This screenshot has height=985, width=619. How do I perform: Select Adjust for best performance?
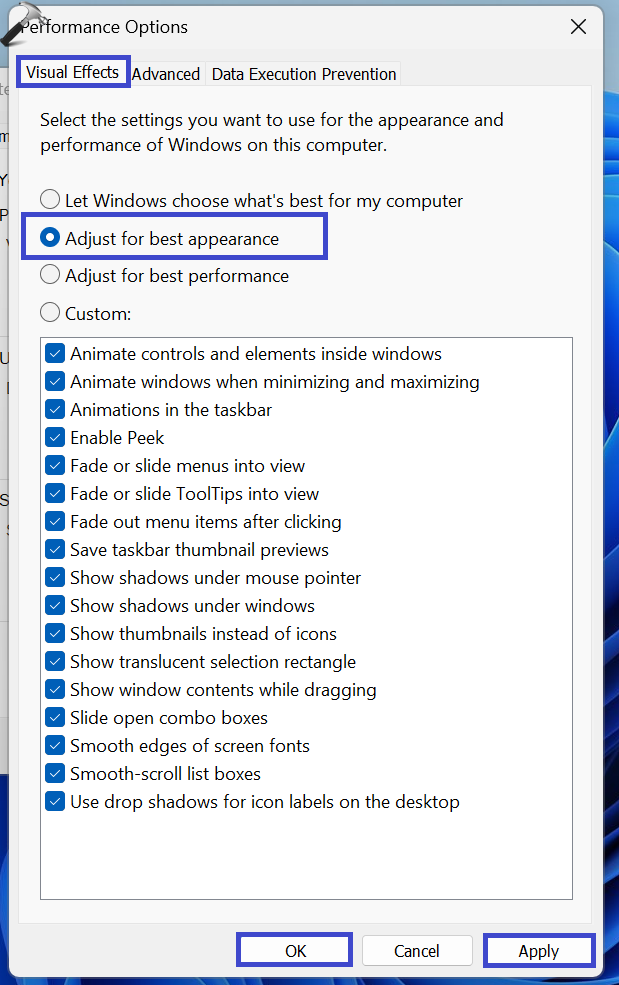pos(50,276)
